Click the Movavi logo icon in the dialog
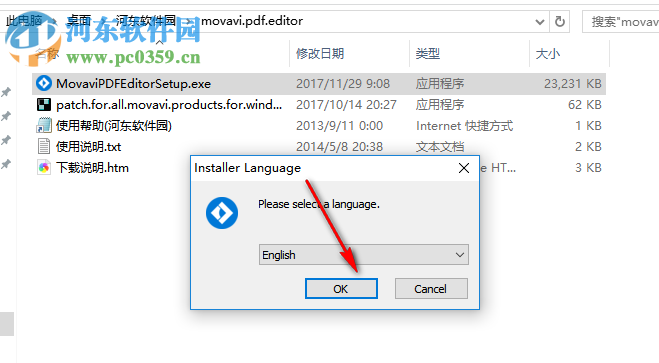Image resolution: width=659 pixels, height=363 pixels. pyautogui.click(x=222, y=213)
